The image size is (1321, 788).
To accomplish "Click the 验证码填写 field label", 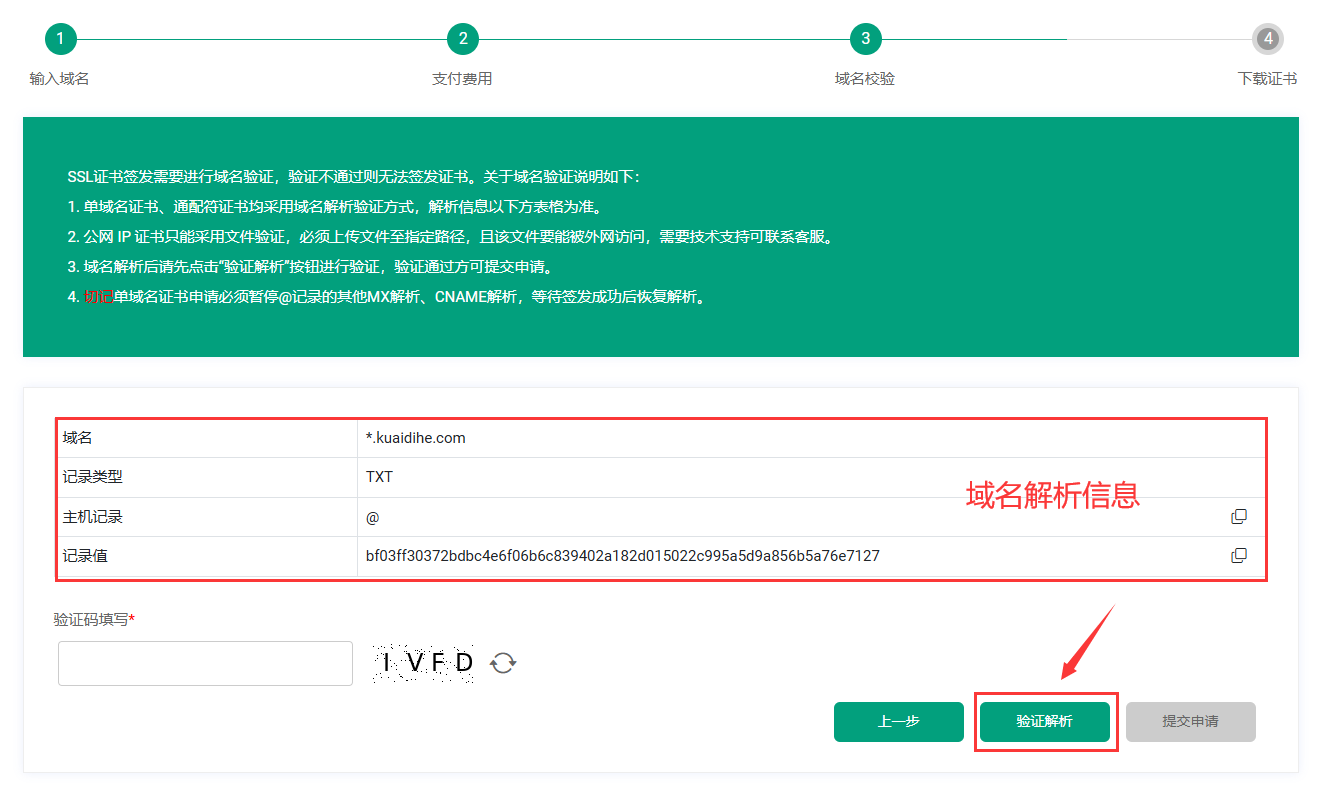I will (94, 620).
